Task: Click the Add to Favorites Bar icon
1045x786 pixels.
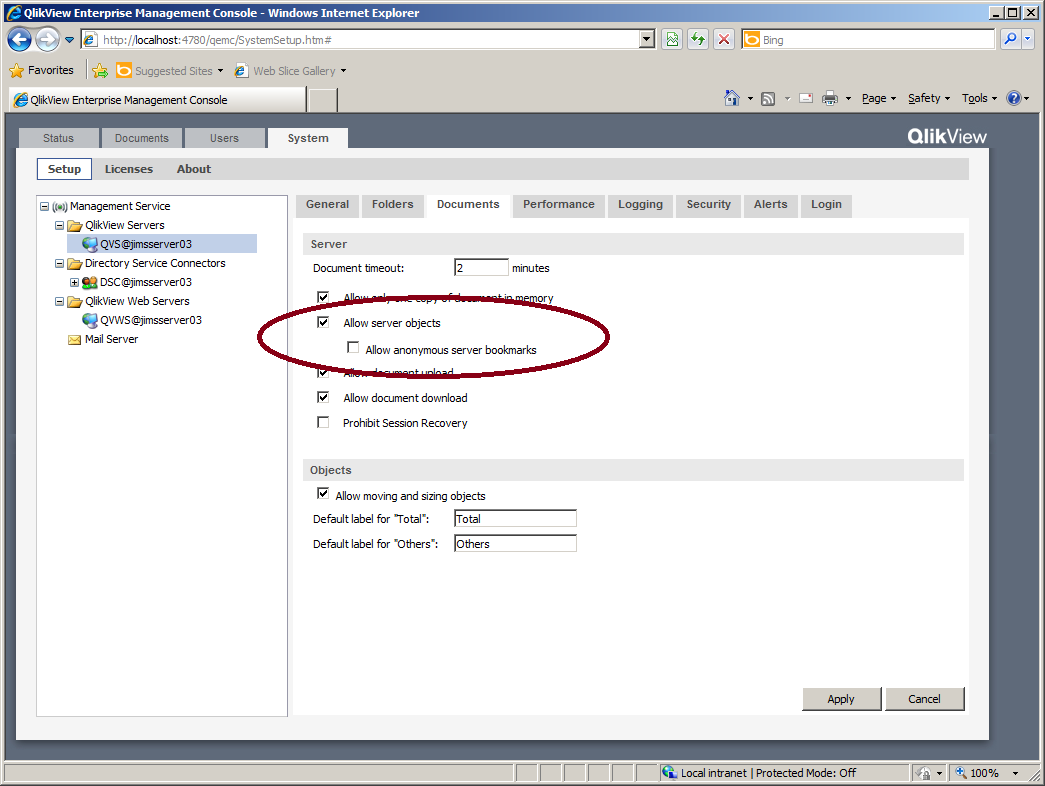Action: click(x=100, y=71)
